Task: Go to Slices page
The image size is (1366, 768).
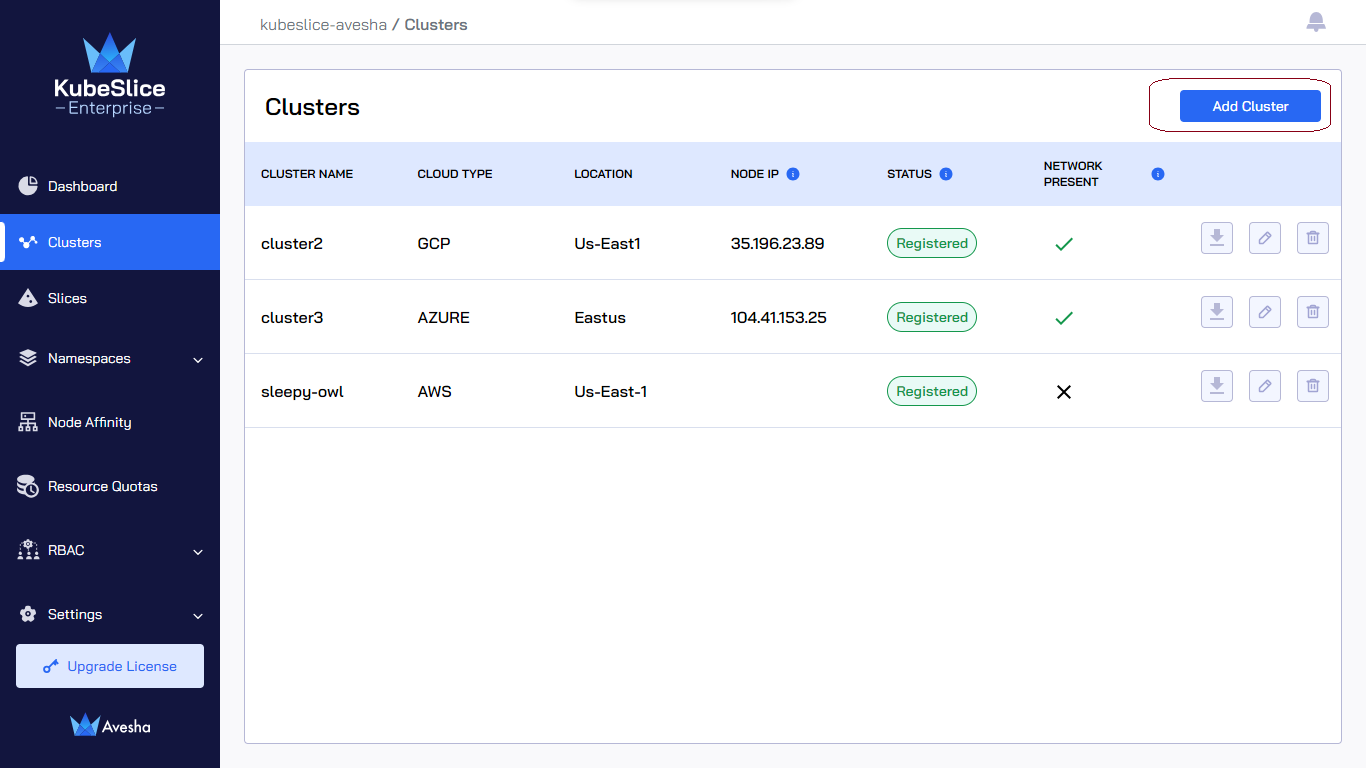Action: [110, 298]
